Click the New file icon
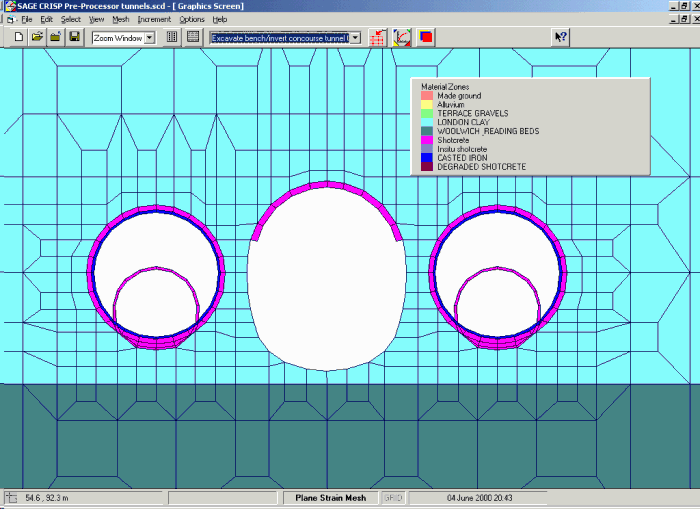Screen dimensions: 700x509 (19, 37)
